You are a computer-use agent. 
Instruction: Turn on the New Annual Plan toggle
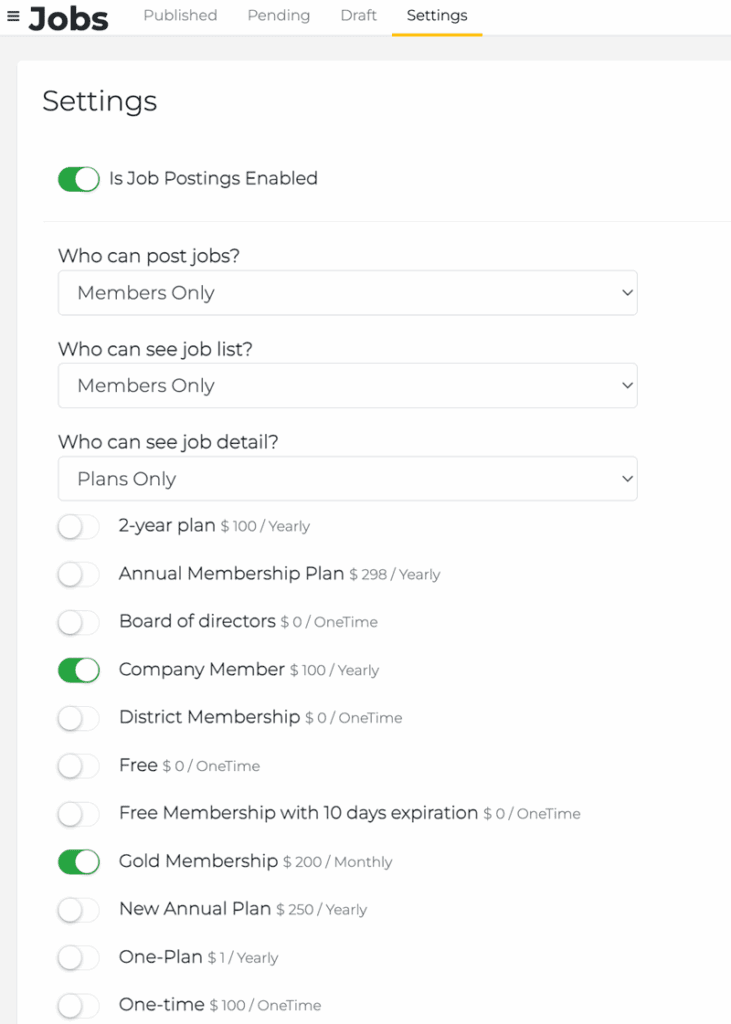click(x=79, y=910)
